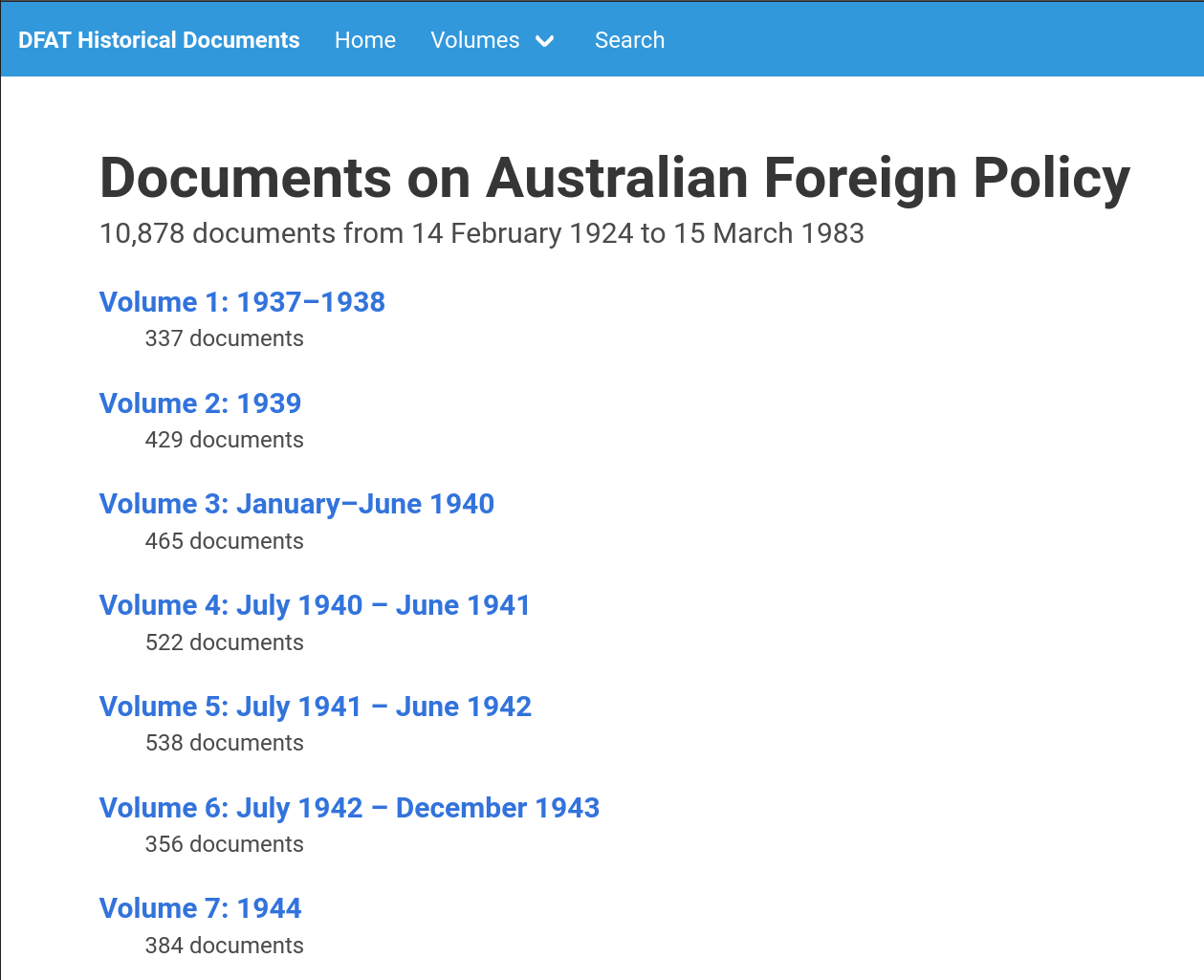Click the 'Documents on Australian Foreign Policy' heading
The image size is (1204, 980).
pyautogui.click(x=615, y=179)
